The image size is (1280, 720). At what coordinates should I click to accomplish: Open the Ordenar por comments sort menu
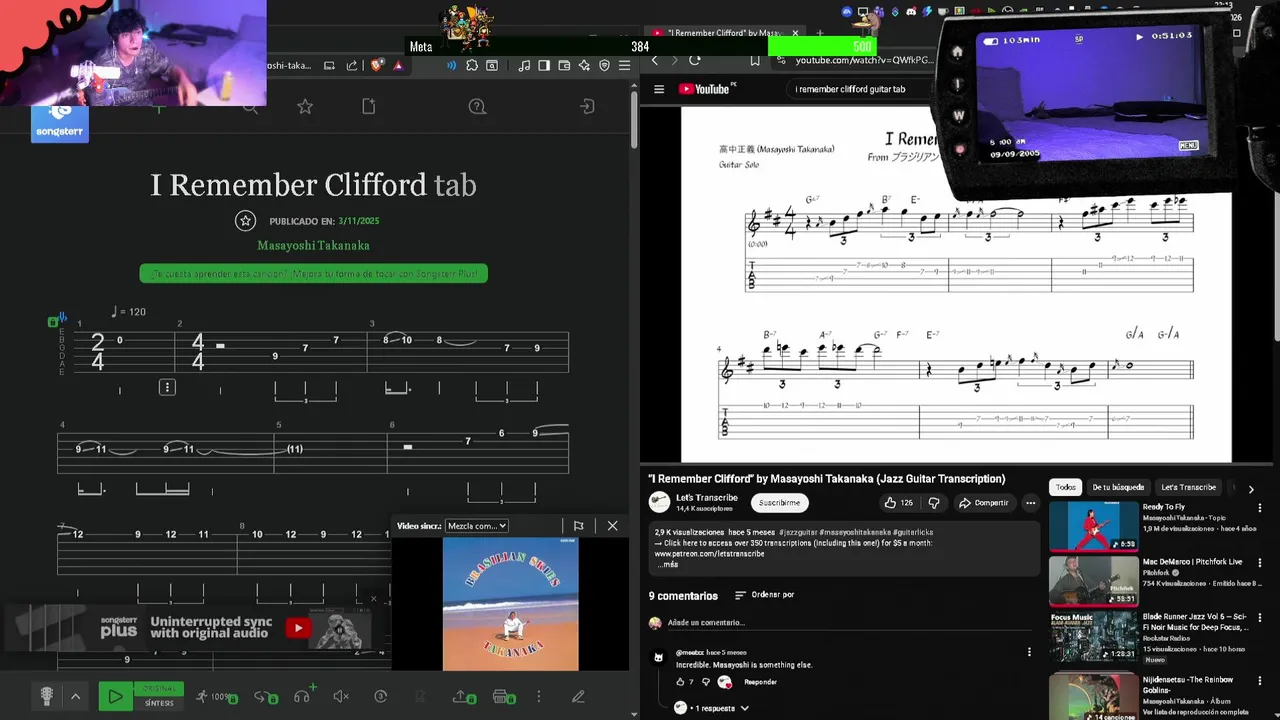[x=764, y=595]
